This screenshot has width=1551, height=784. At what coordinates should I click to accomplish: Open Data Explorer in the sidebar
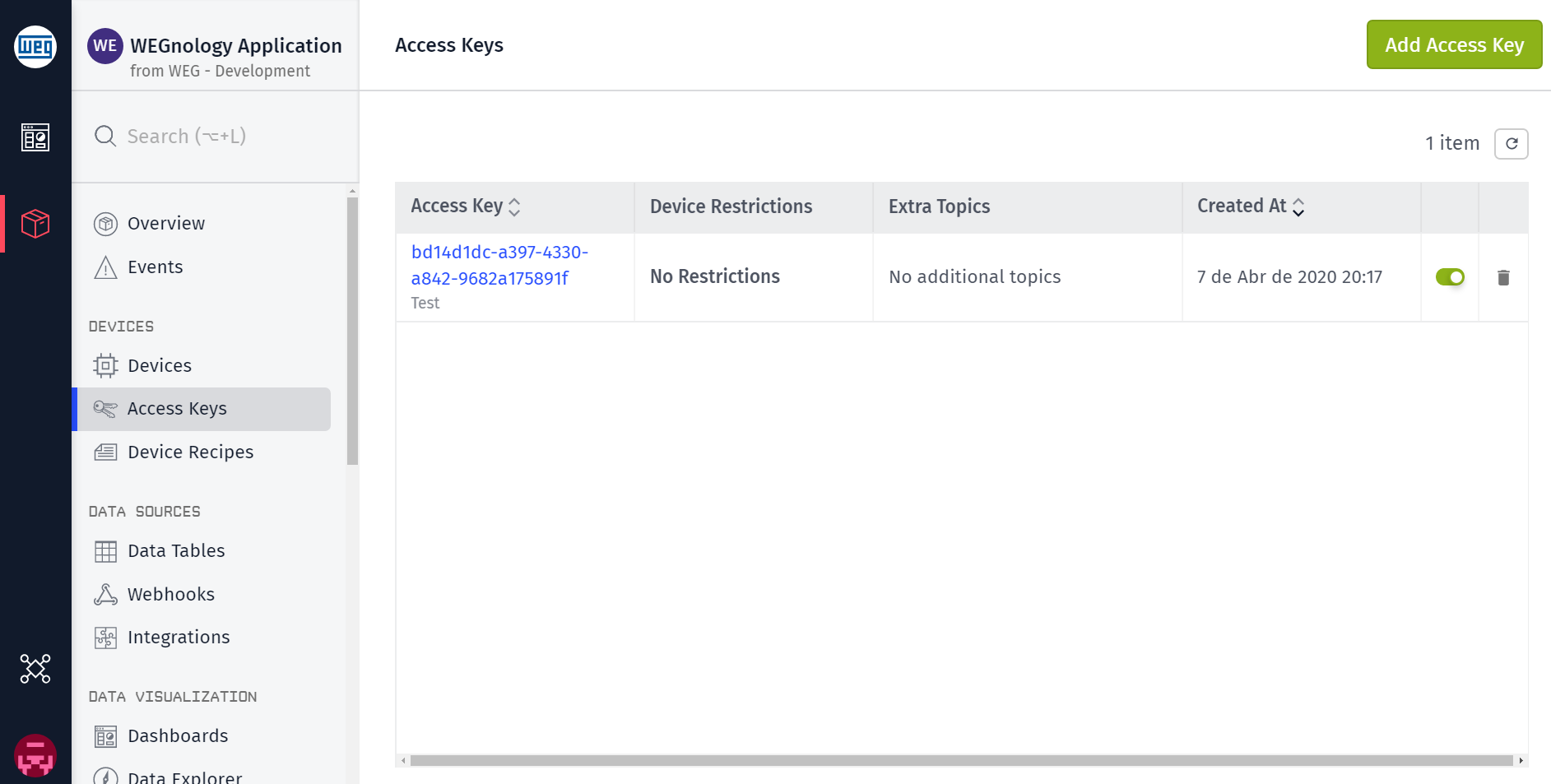184,777
